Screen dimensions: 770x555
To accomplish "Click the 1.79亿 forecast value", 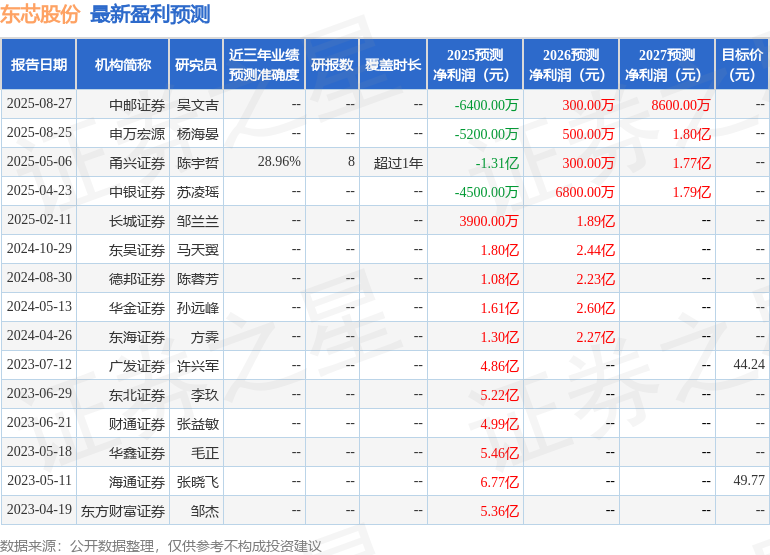I will coord(691,192).
